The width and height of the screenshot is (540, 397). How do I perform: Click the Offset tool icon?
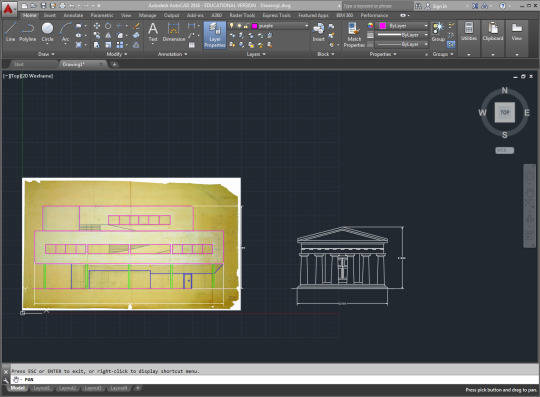(x=136, y=45)
